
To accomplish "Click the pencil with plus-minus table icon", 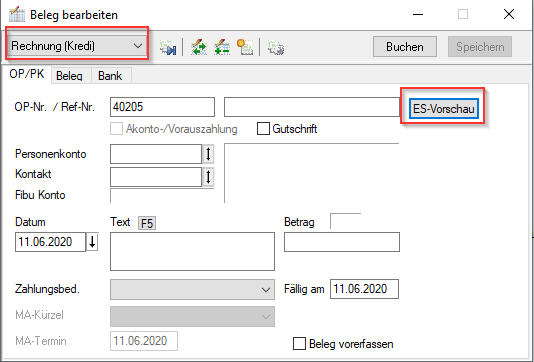I will (x=222, y=47).
